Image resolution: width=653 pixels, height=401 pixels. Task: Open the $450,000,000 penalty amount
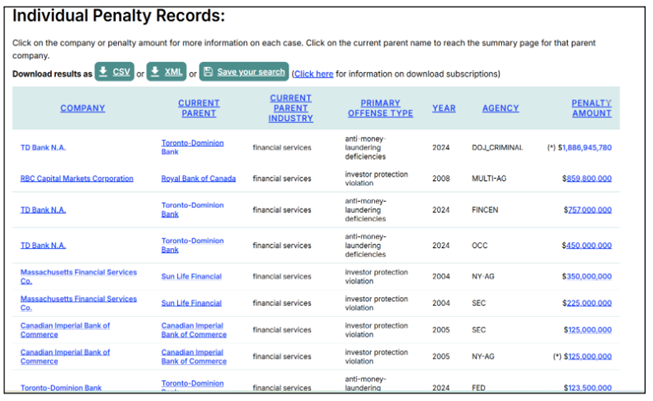pos(587,246)
